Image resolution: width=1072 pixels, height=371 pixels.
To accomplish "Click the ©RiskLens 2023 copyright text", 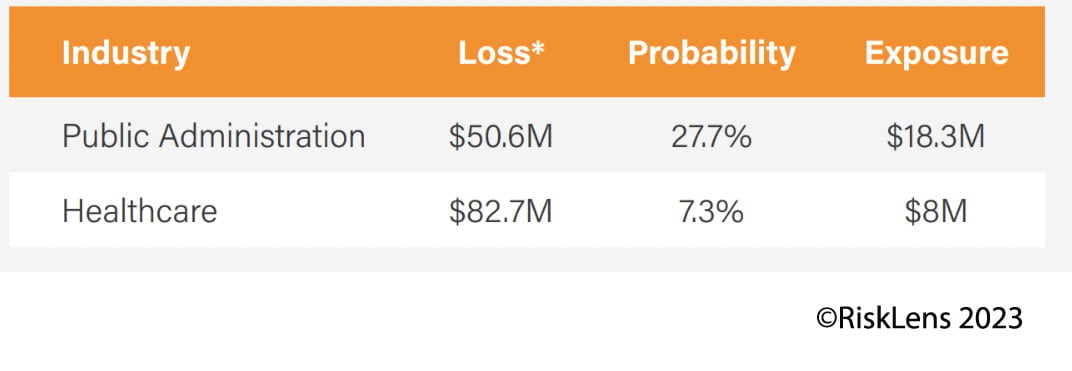I will tap(920, 318).
